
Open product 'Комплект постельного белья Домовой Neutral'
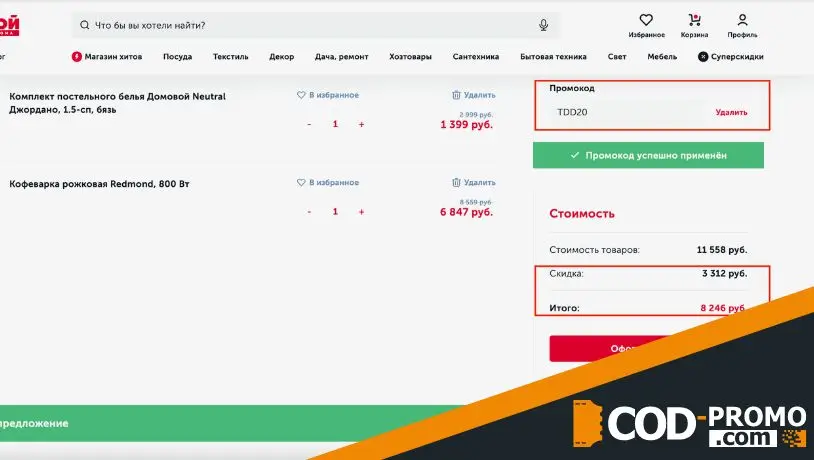(117, 103)
